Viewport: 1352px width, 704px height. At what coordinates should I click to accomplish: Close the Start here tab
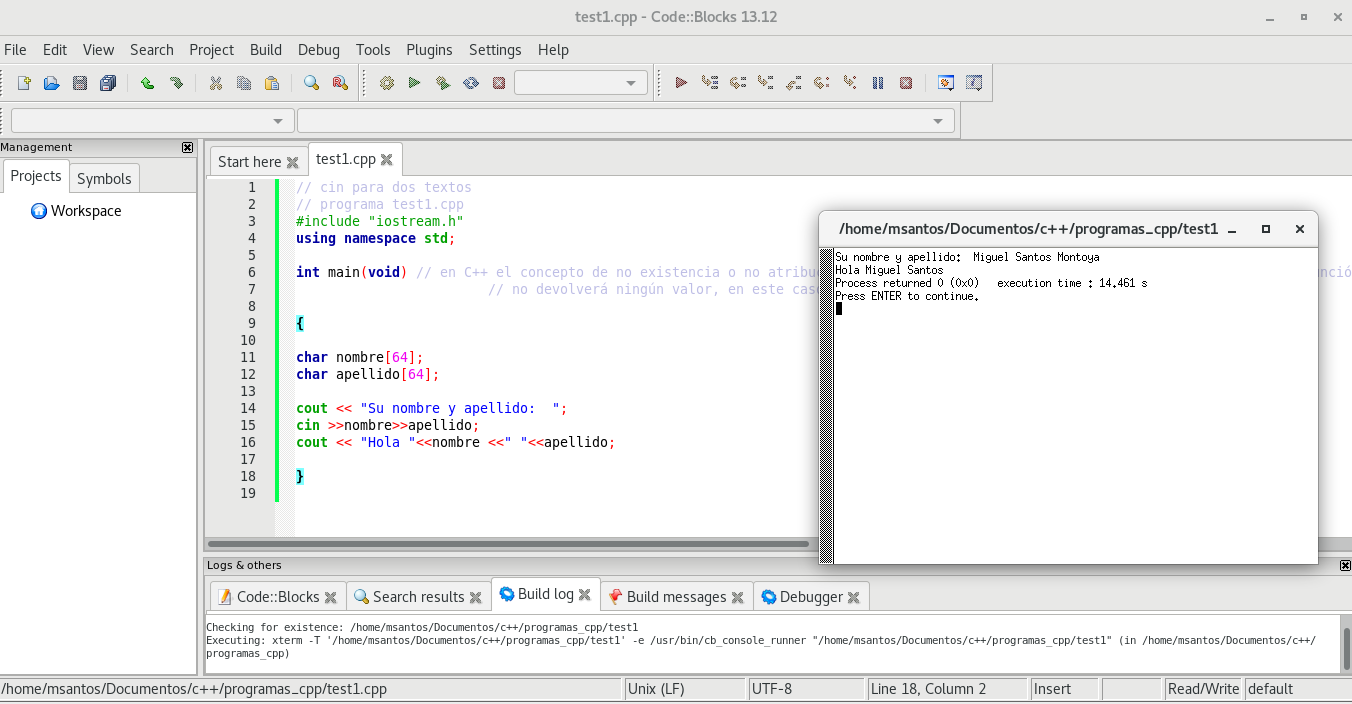pyautogui.click(x=292, y=162)
